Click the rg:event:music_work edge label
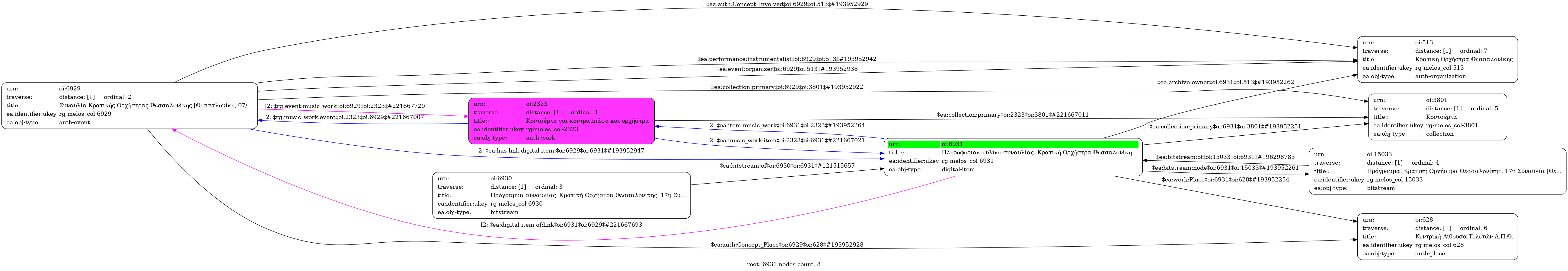 coord(344,106)
